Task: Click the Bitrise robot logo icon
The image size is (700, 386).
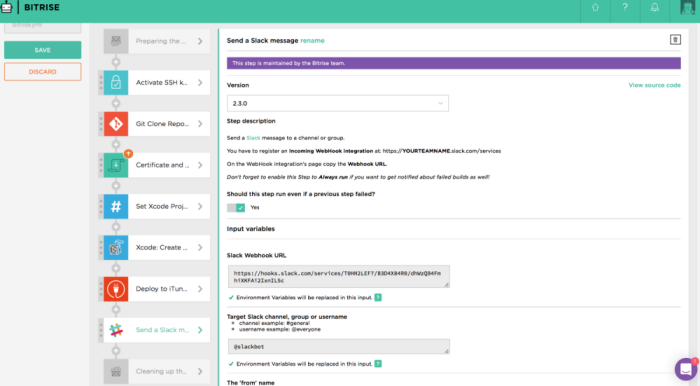Action: tap(6, 7)
